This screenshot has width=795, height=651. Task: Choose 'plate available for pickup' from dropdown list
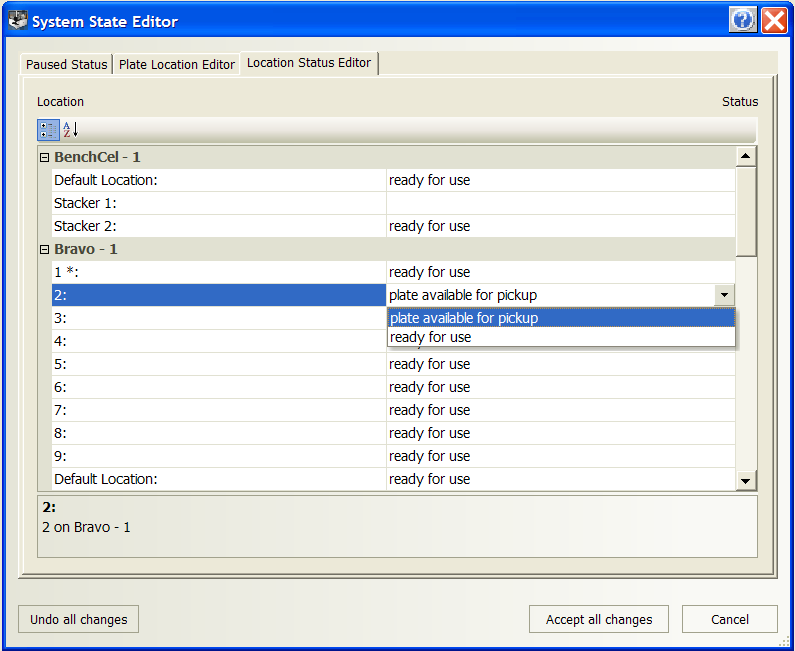coord(560,318)
